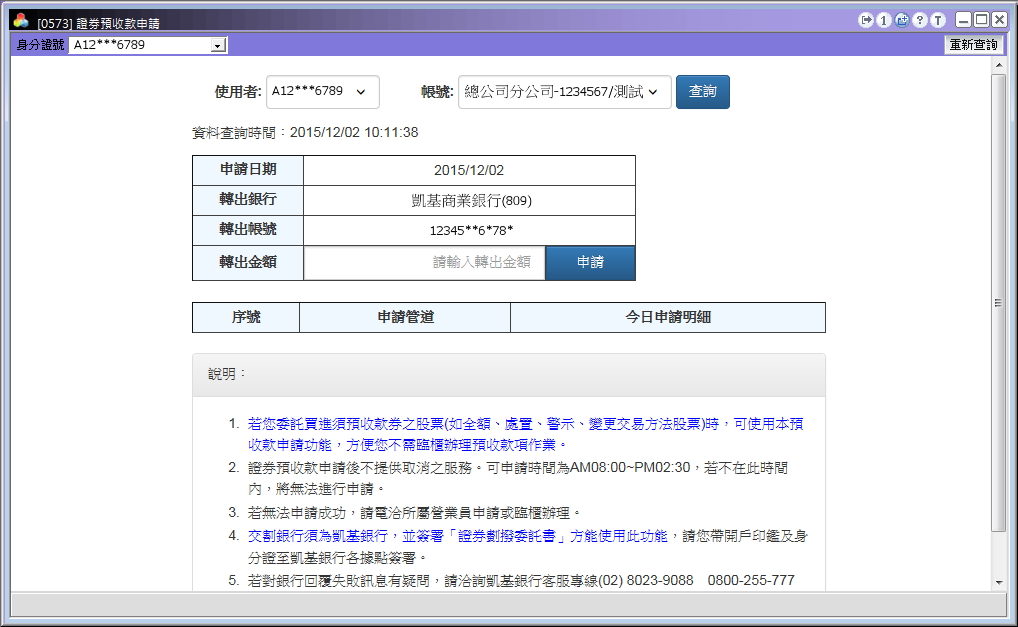Maximize the 證券預收款申請 window
Viewport: 1018px width, 627px height.
coord(982,20)
